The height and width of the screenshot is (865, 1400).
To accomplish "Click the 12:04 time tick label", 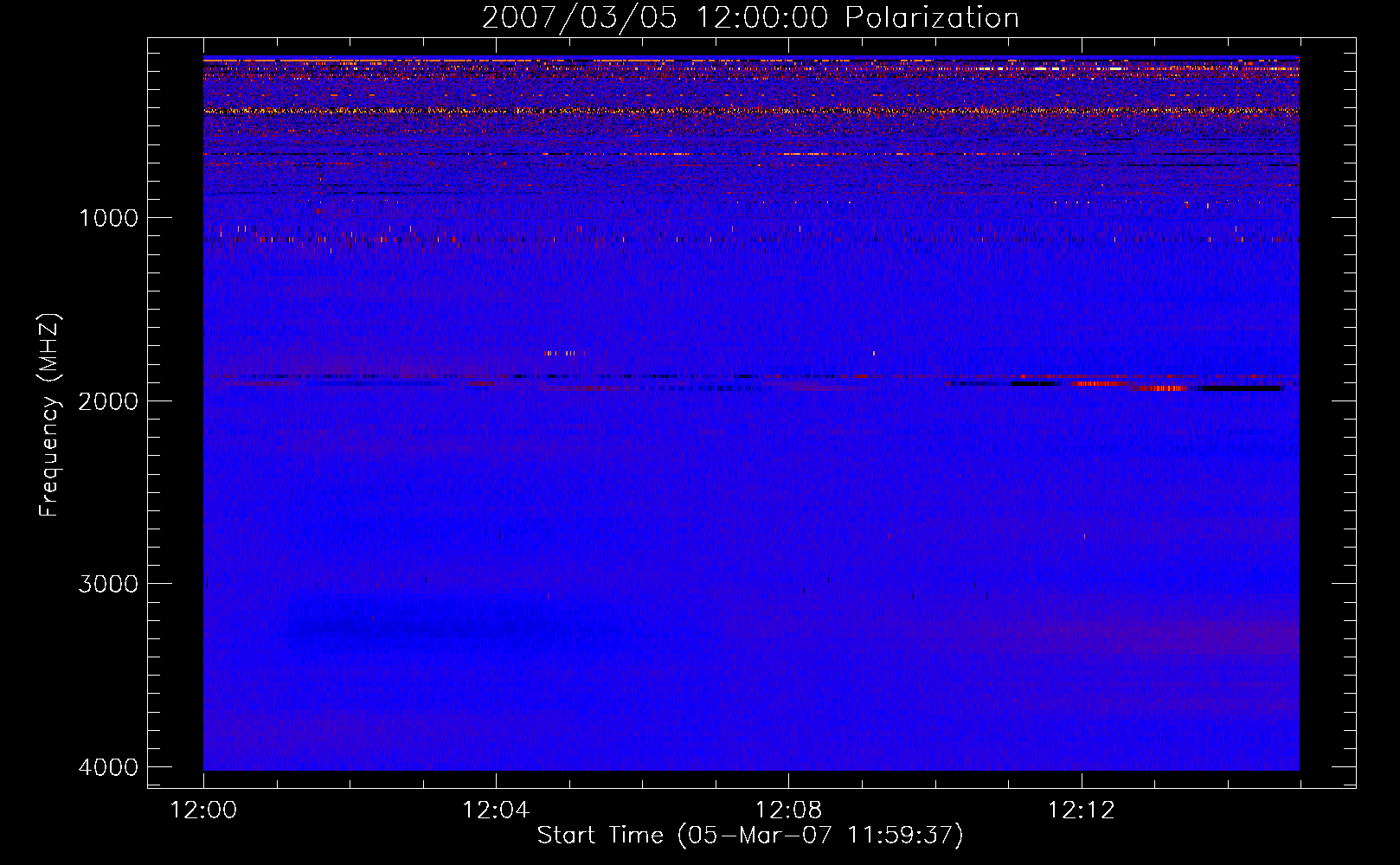I will point(496,811).
